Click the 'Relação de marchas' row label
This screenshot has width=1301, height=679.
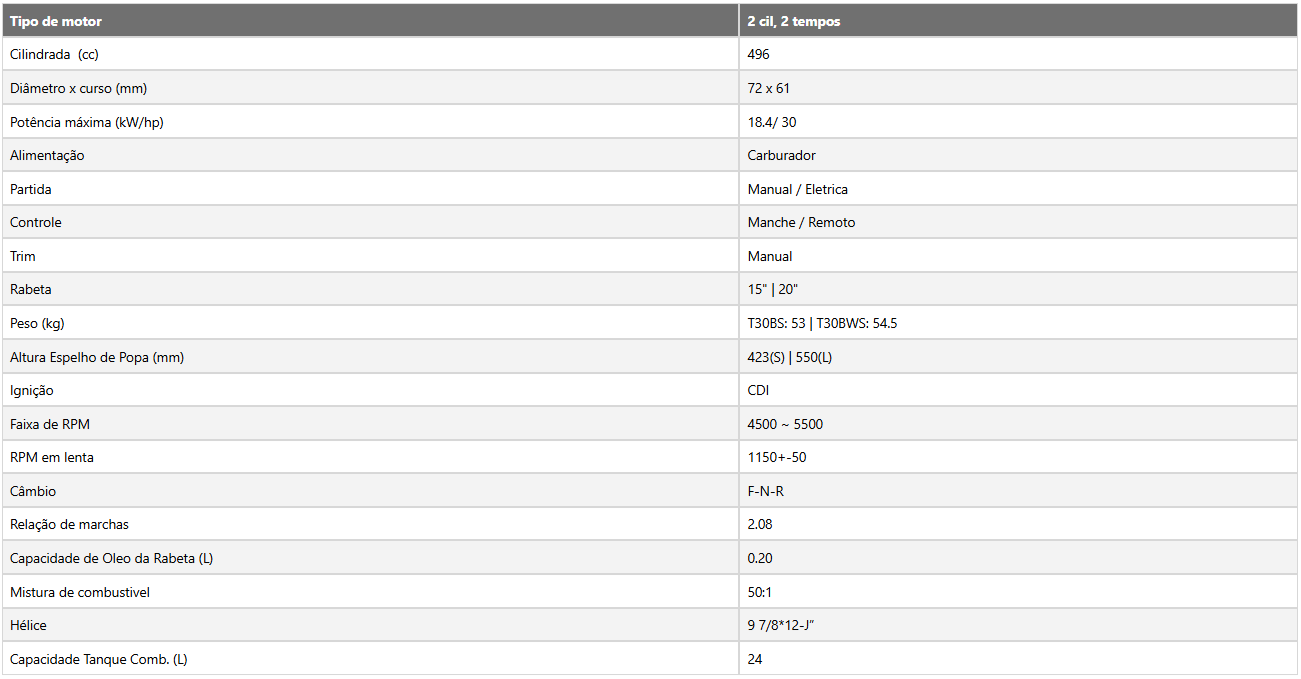[69, 524]
